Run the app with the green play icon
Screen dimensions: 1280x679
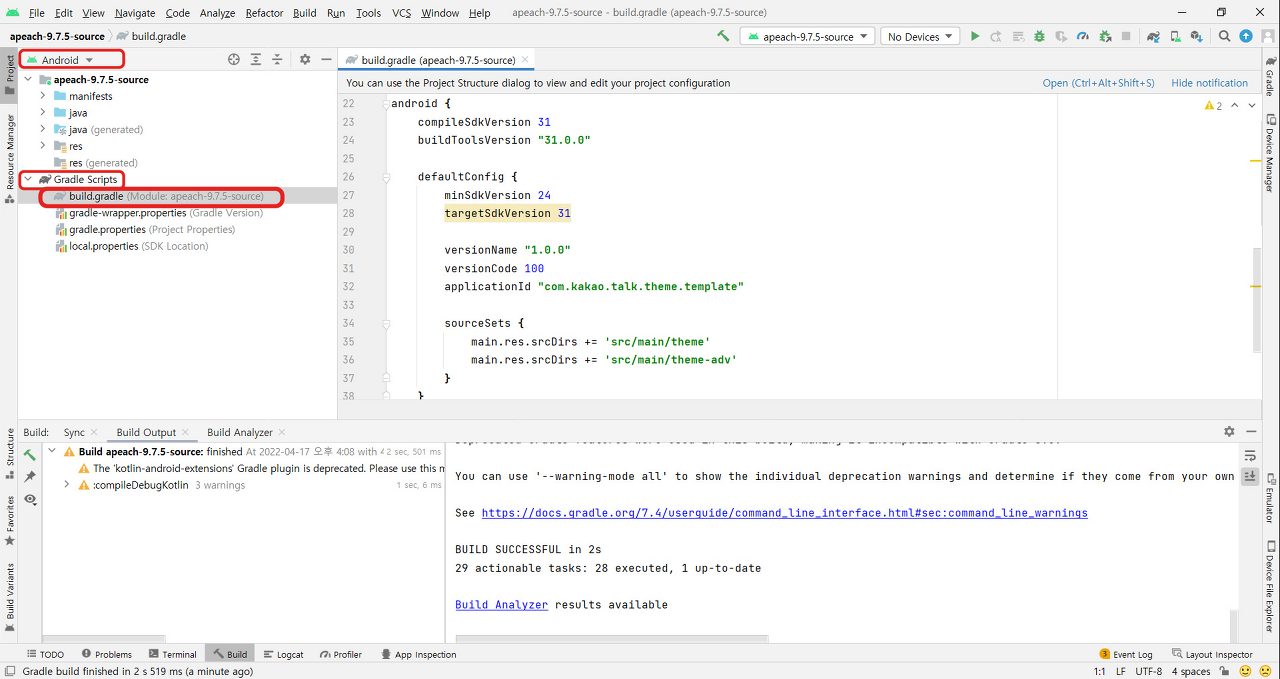coord(975,35)
